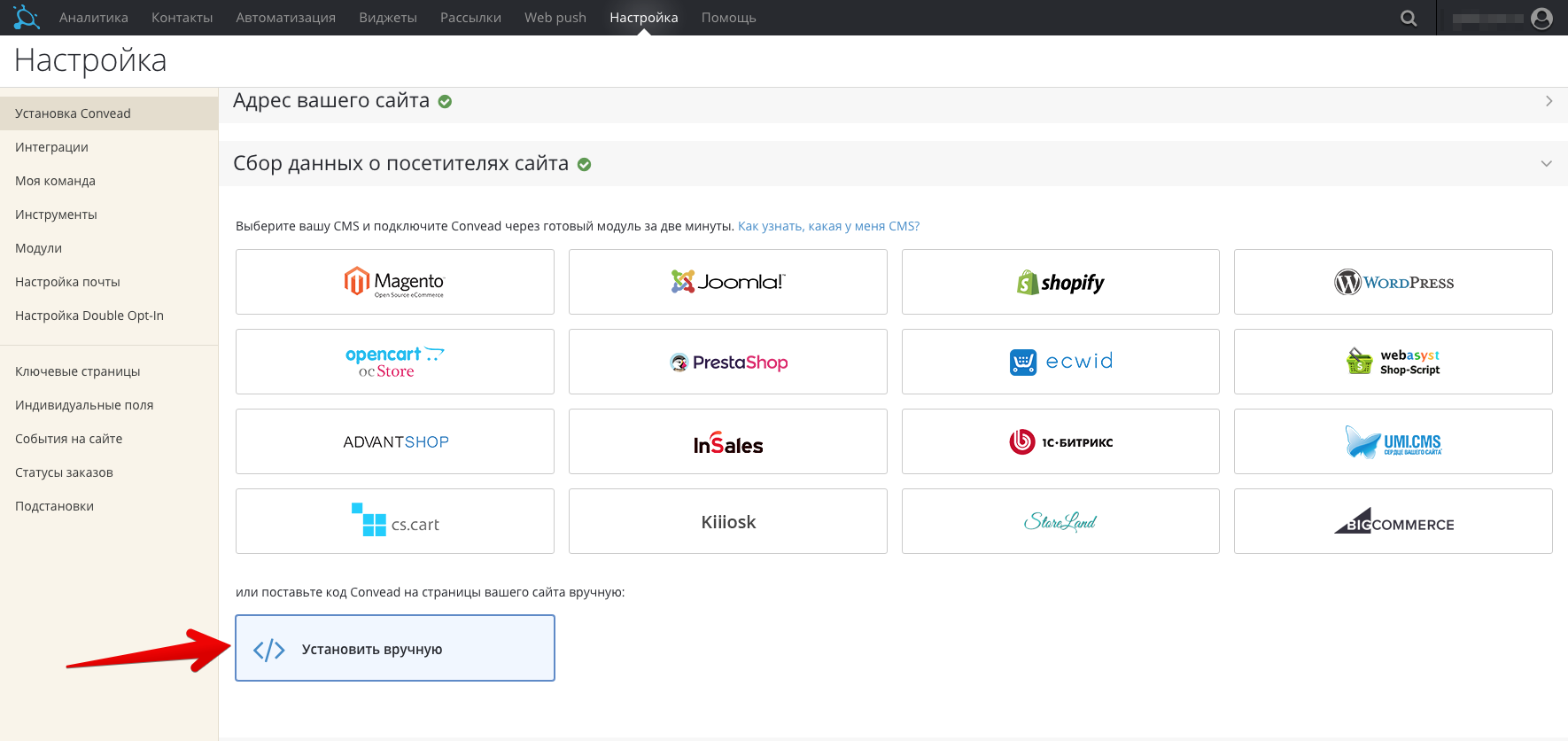Image resolution: width=1568 pixels, height=741 pixels.
Task: Select the BigCommerce tile
Action: tap(1393, 521)
